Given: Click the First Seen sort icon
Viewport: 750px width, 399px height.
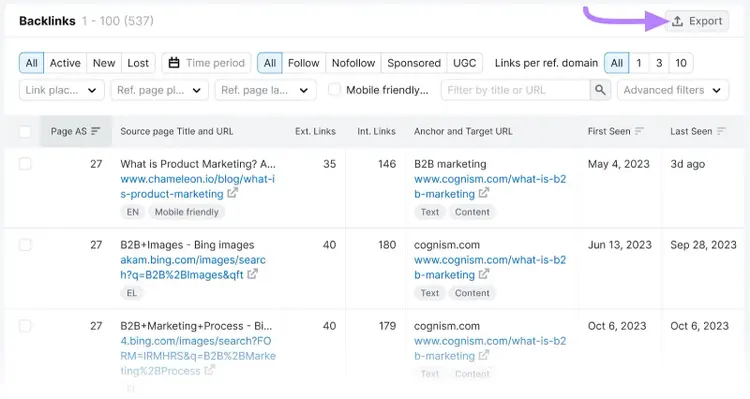Looking at the screenshot, I should click(x=639, y=131).
